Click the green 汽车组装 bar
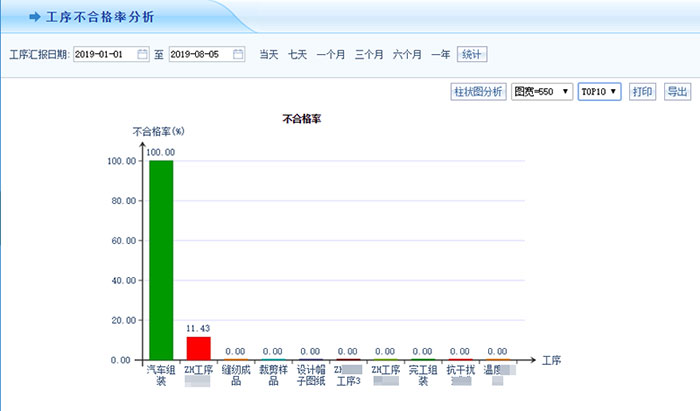Viewport: 700px width, 411px height. click(x=161, y=260)
